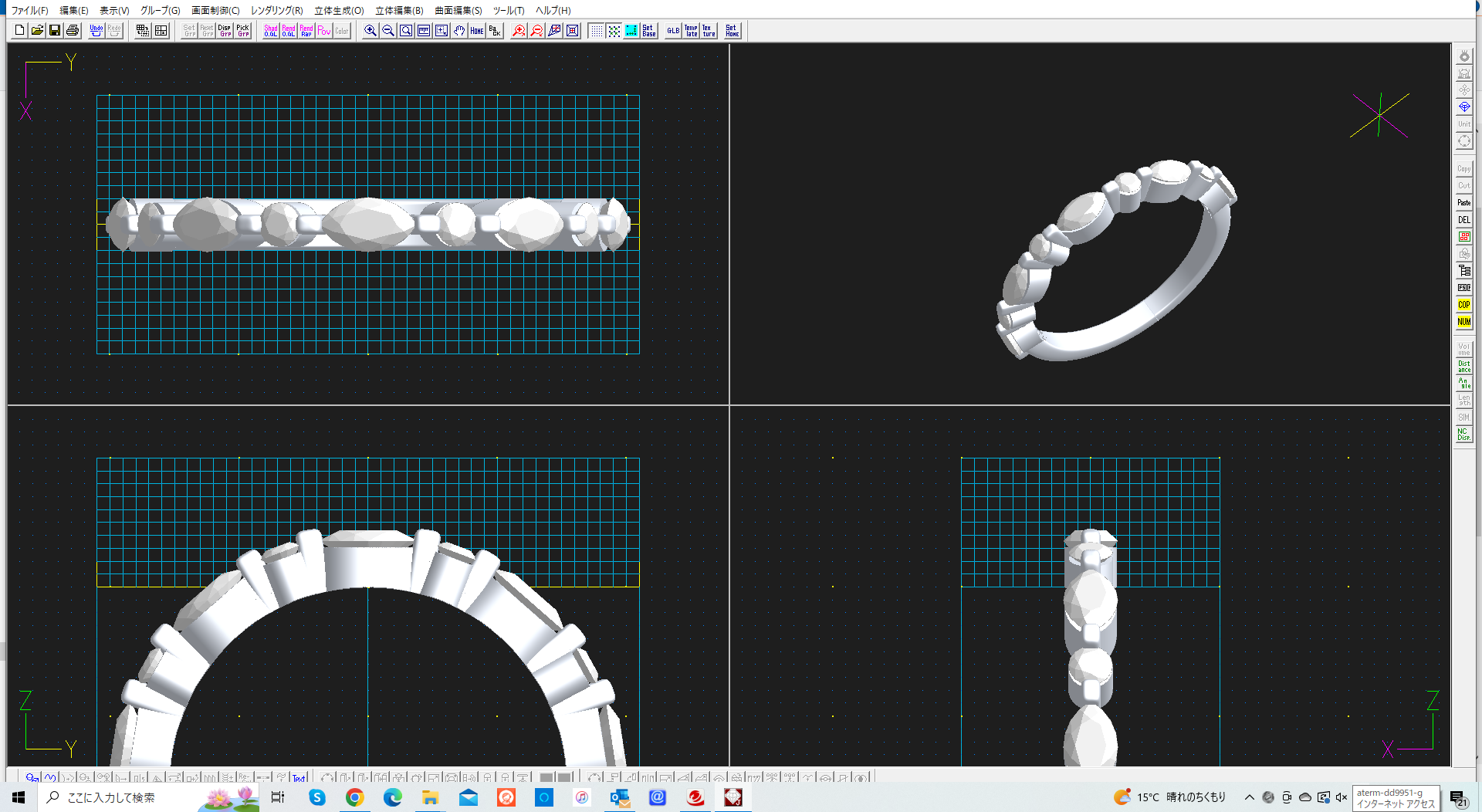Screen dimensions: 1482x812
Task: Open the レンダリング(R) menu
Action: (275, 10)
